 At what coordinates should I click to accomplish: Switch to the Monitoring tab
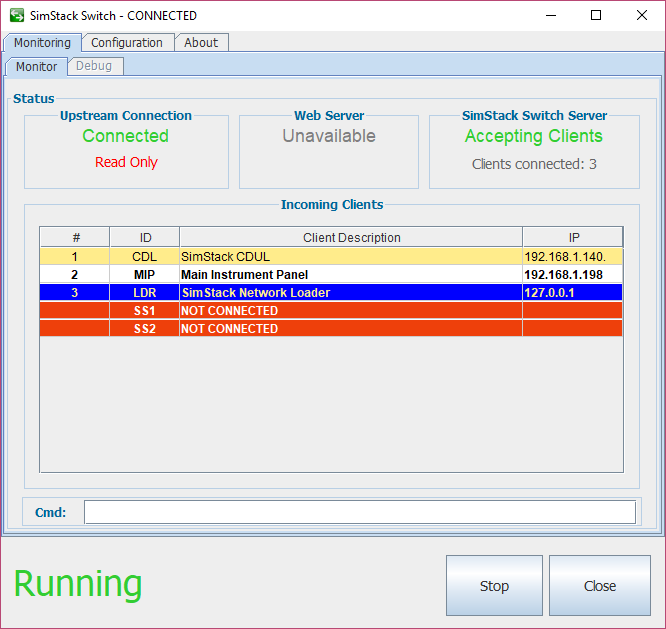(42, 42)
